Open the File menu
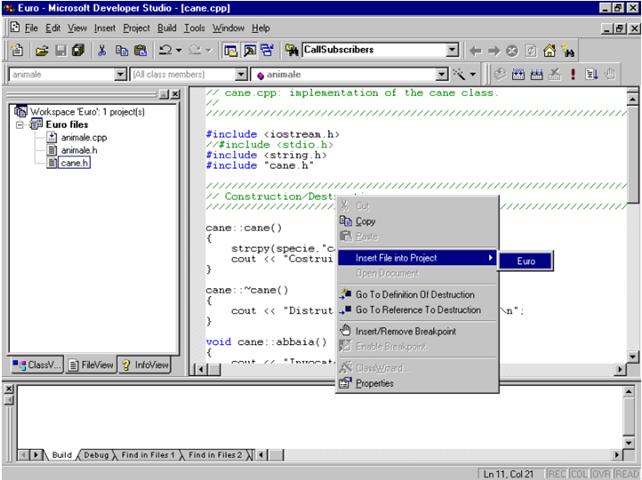Viewport: 642px width, 480px height. 31,28
